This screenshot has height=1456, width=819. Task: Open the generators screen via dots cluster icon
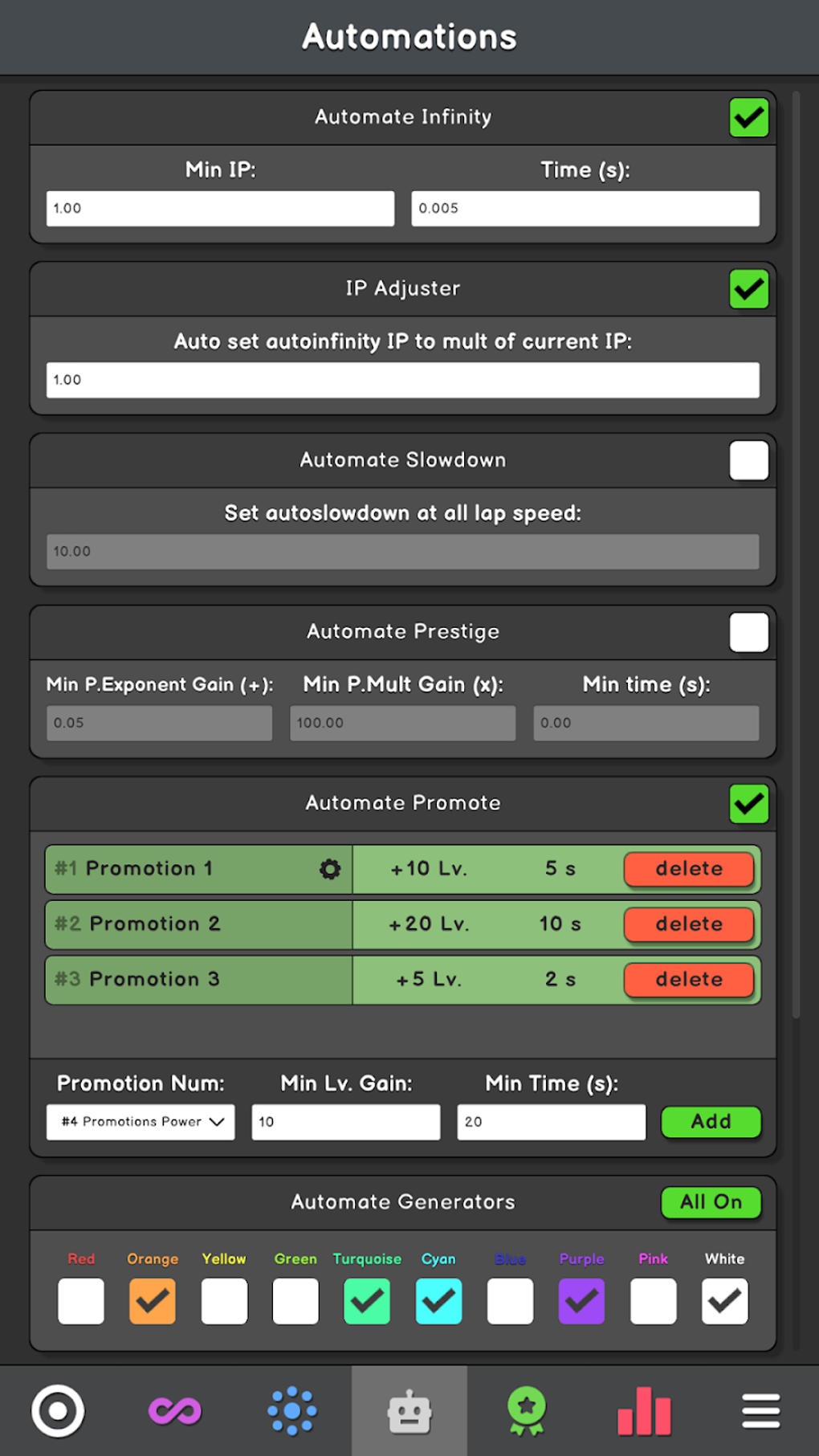pyautogui.click(x=292, y=1411)
